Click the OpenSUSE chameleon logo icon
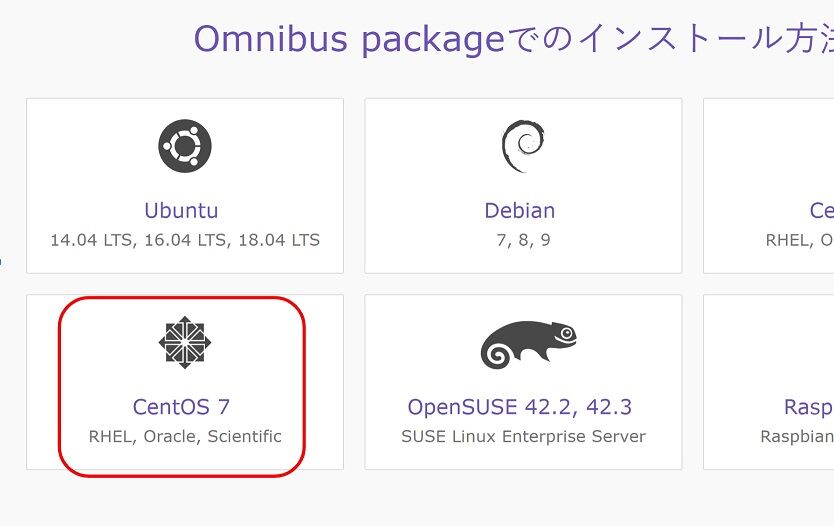This screenshot has width=834, height=526. click(529, 345)
